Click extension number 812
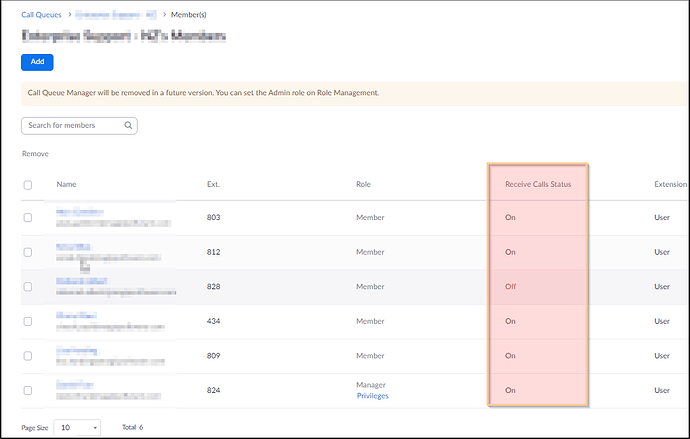The image size is (690, 439). click(213, 252)
